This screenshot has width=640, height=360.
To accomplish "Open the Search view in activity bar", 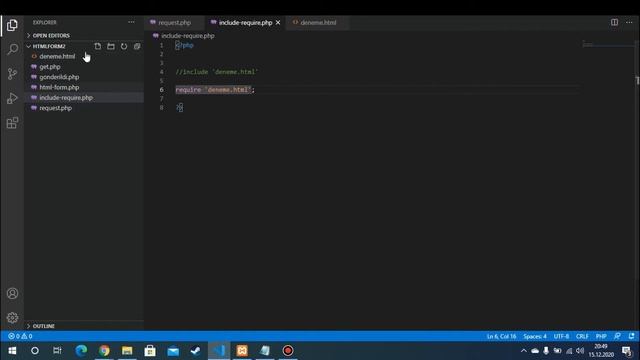I will click(12, 49).
